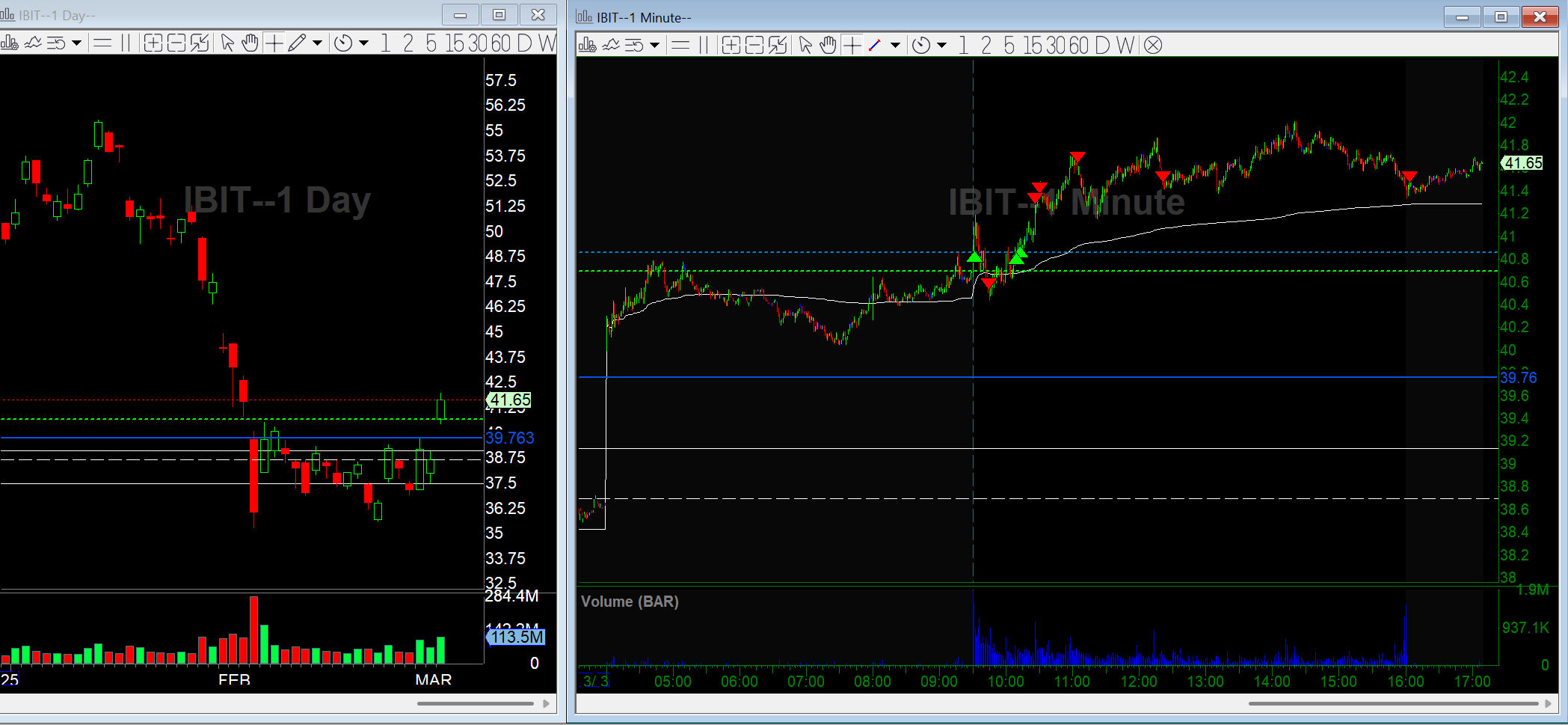Maximize the IBIT--1 Day window
Screen dimensions: 1568x725
pos(499,14)
